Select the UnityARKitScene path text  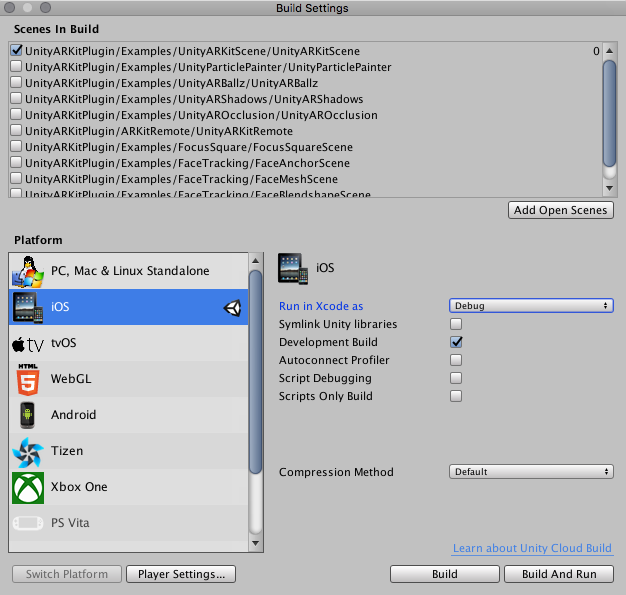point(192,51)
